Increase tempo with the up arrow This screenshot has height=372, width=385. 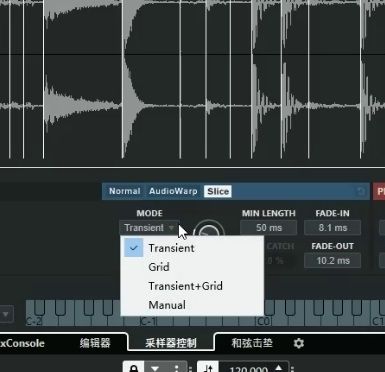(279, 367)
